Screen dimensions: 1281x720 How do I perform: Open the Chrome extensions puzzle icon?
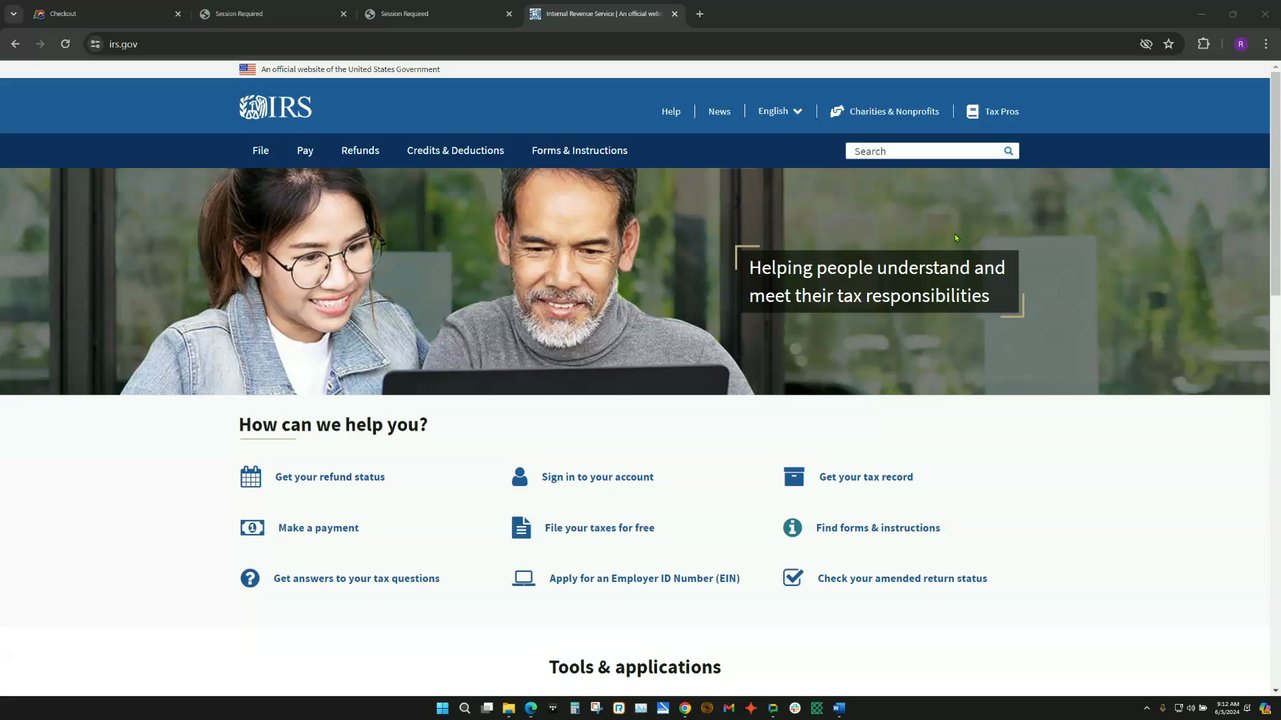[x=1203, y=44]
